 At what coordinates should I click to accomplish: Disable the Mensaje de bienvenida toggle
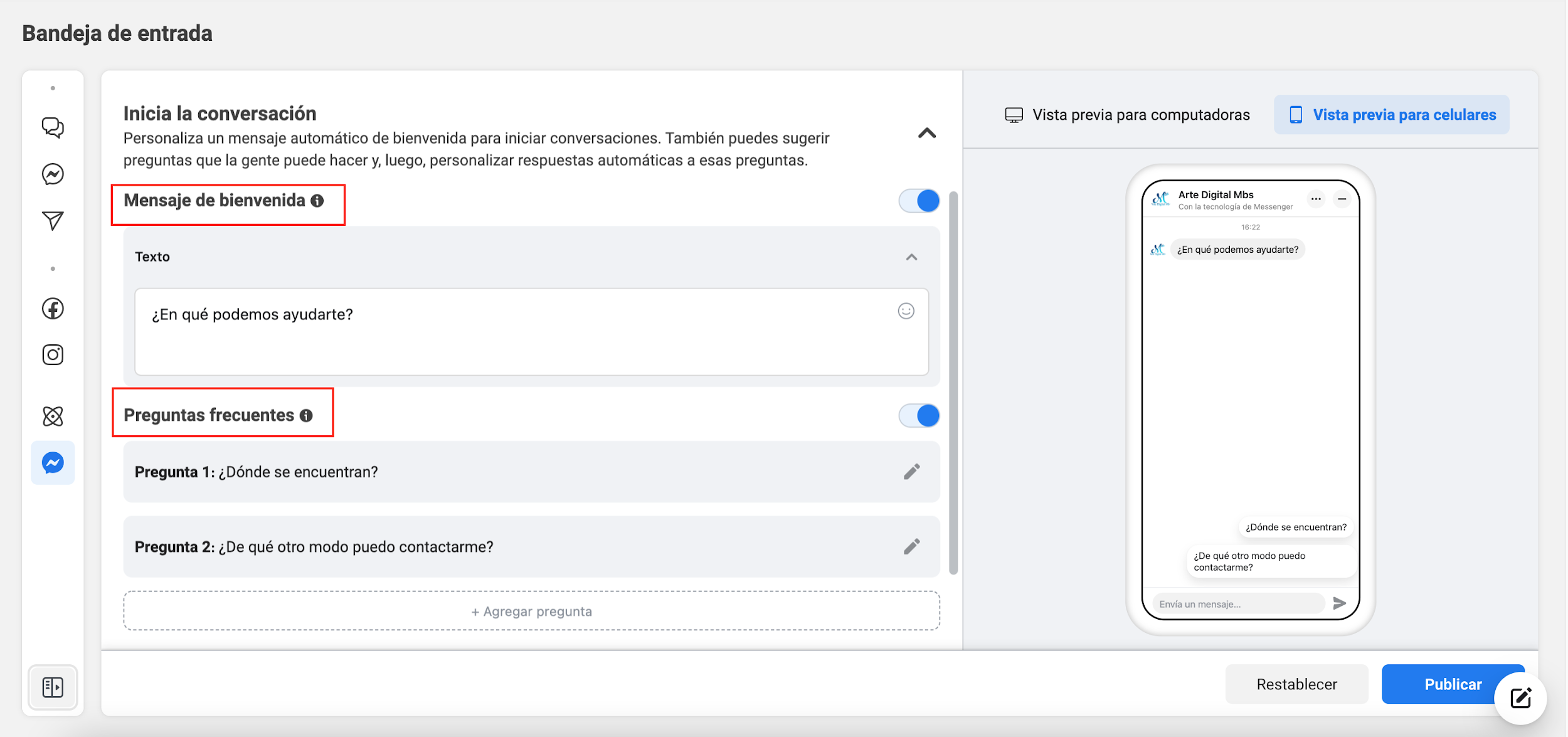(919, 201)
